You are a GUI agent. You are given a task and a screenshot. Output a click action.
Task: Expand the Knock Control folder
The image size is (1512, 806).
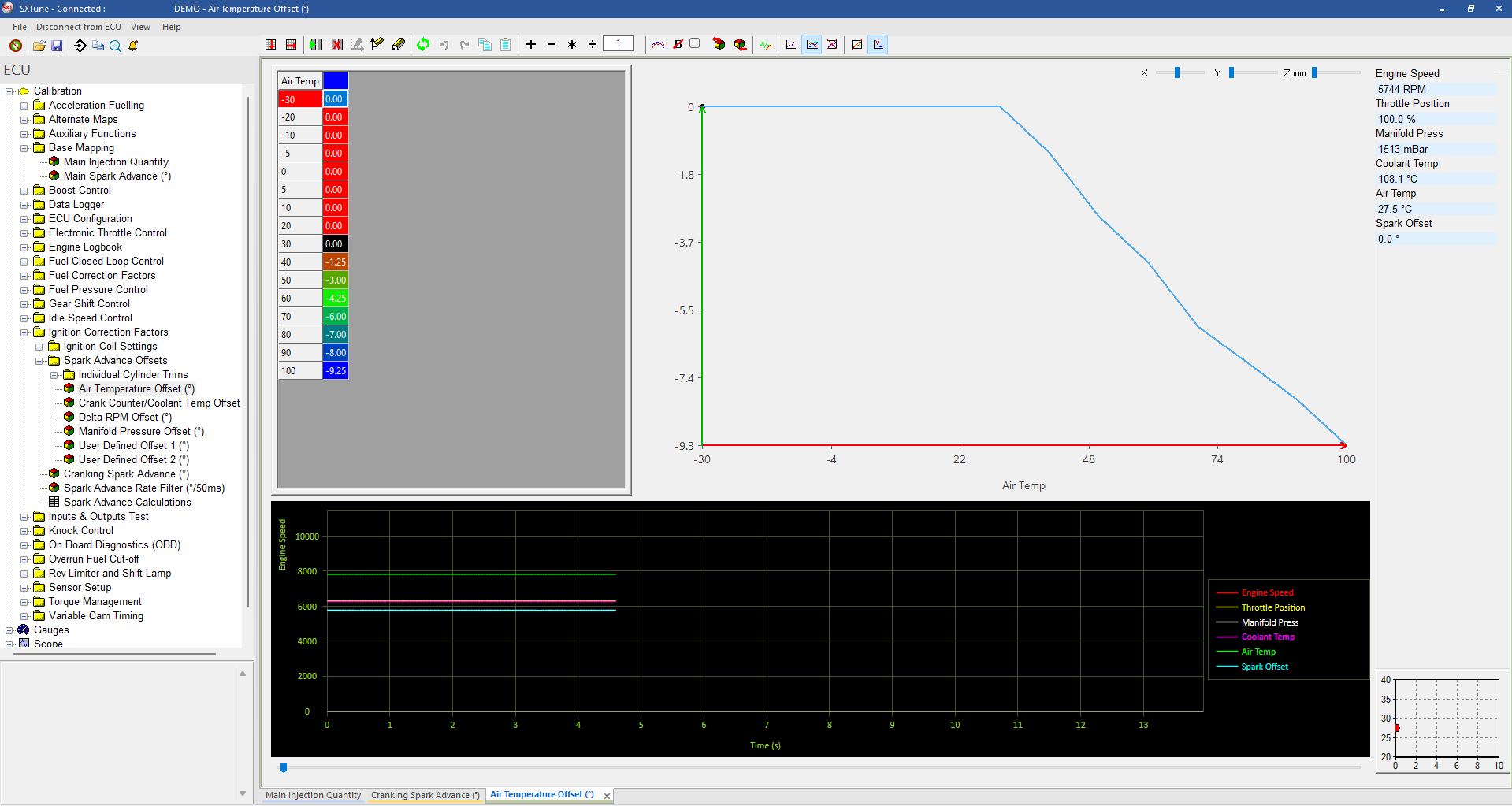(x=24, y=531)
